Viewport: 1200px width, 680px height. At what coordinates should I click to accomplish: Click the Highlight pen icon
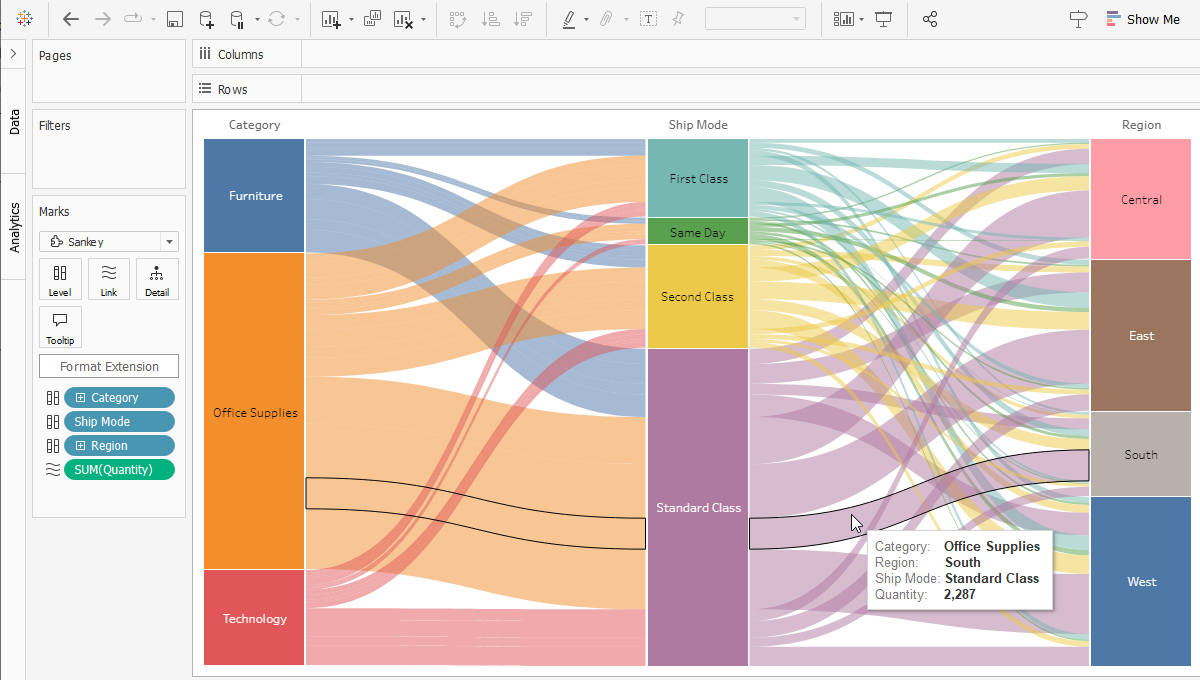pyautogui.click(x=568, y=19)
